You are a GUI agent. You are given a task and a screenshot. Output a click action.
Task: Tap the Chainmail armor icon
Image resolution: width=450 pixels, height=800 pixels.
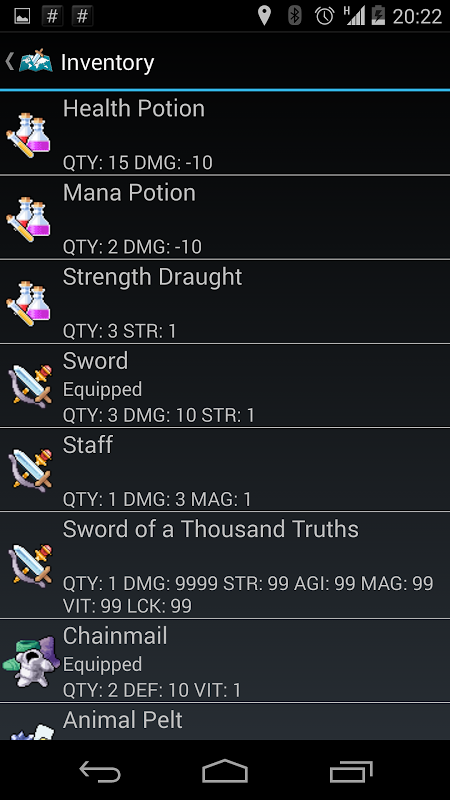coord(29,661)
